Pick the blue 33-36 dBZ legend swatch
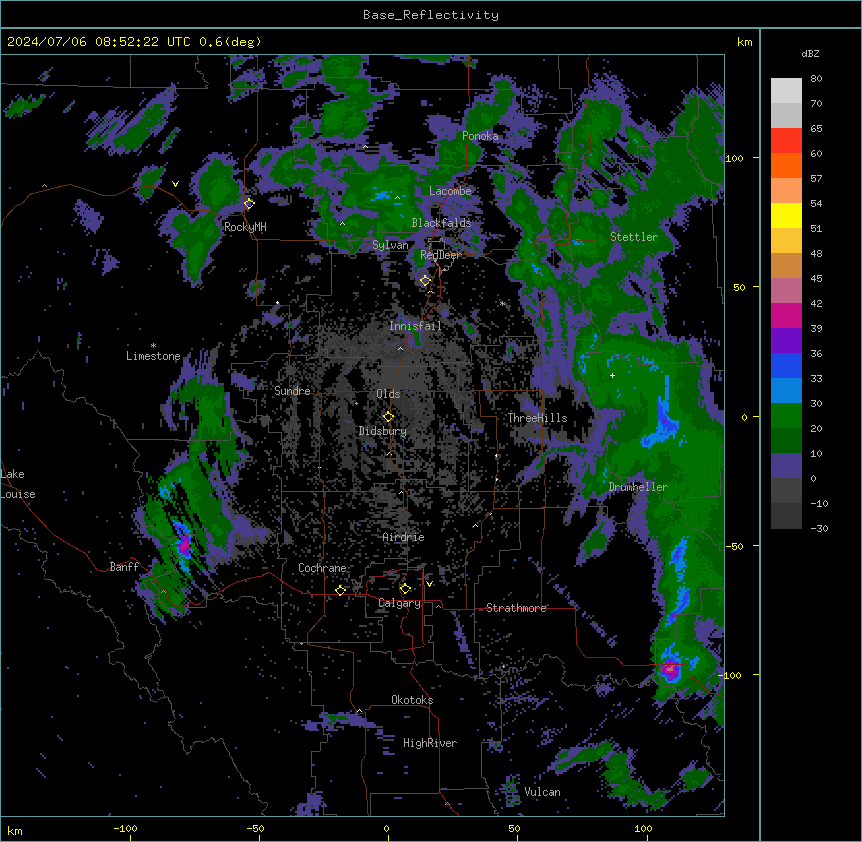Image resolution: width=862 pixels, height=842 pixels. click(786, 365)
